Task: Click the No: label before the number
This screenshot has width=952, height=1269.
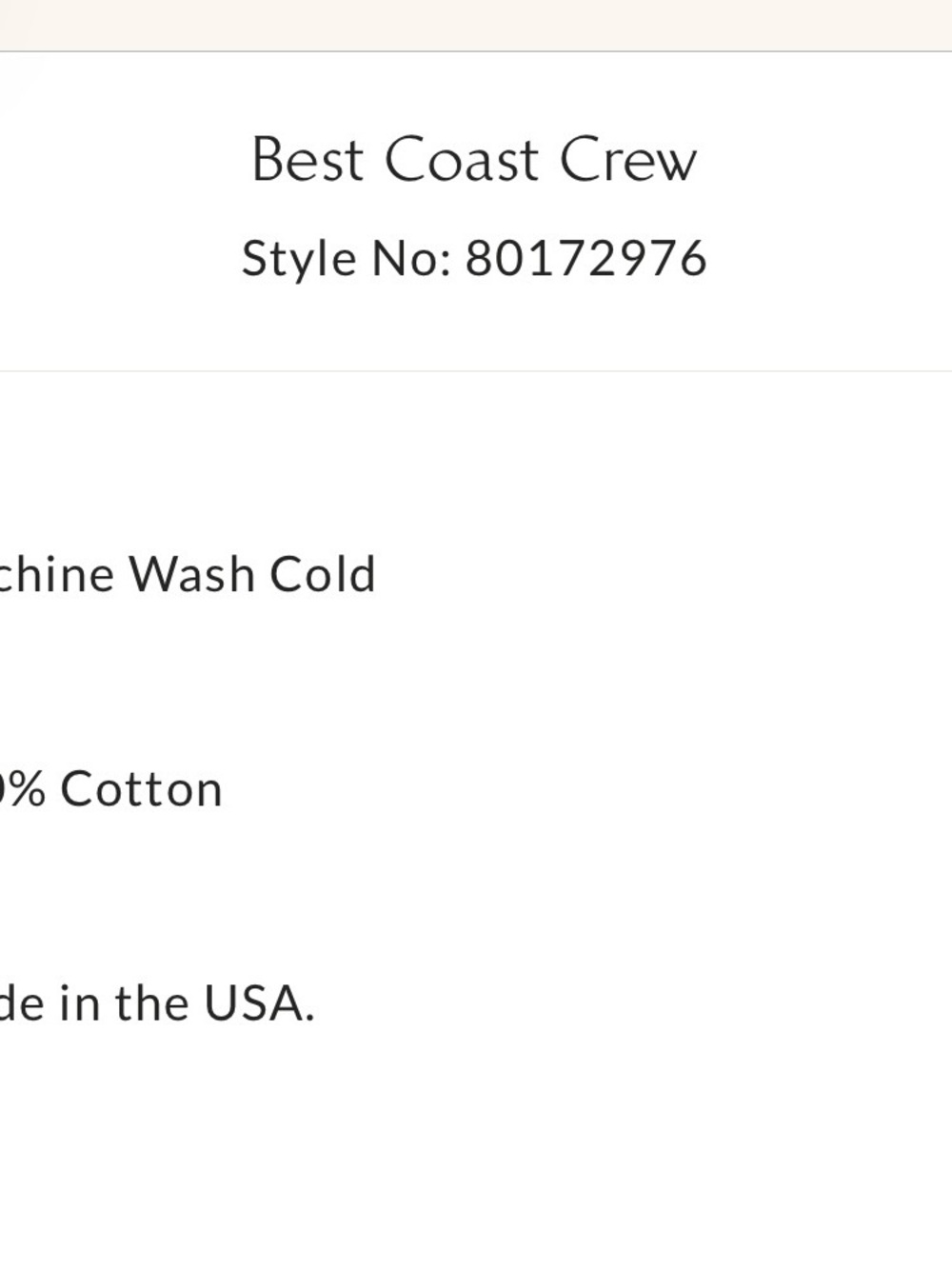Action: coord(410,259)
